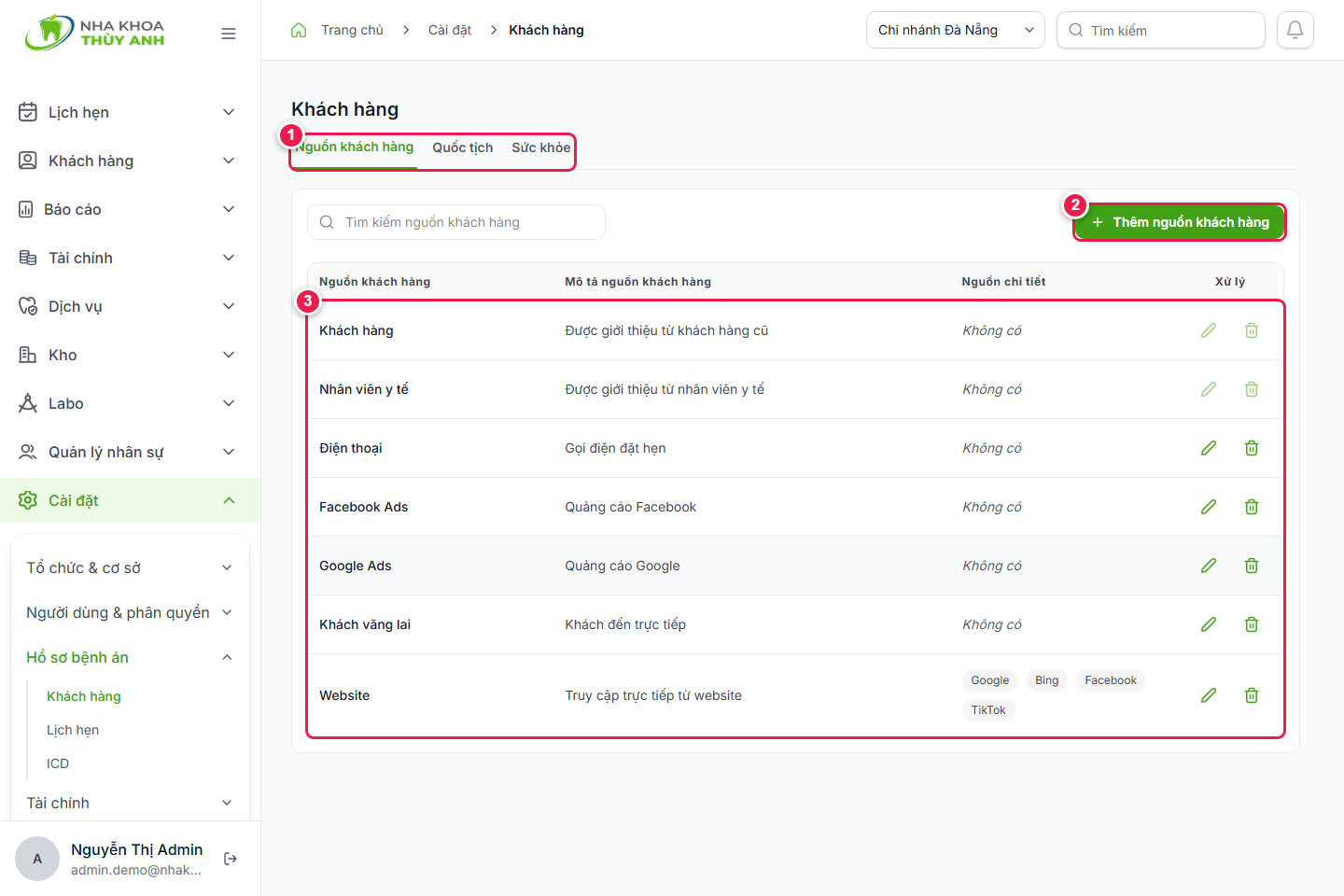Image resolution: width=1344 pixels, height=896 pixels.
Task: Open ICD under Hồ sơ bệnh án
Action: coord(58,763)
